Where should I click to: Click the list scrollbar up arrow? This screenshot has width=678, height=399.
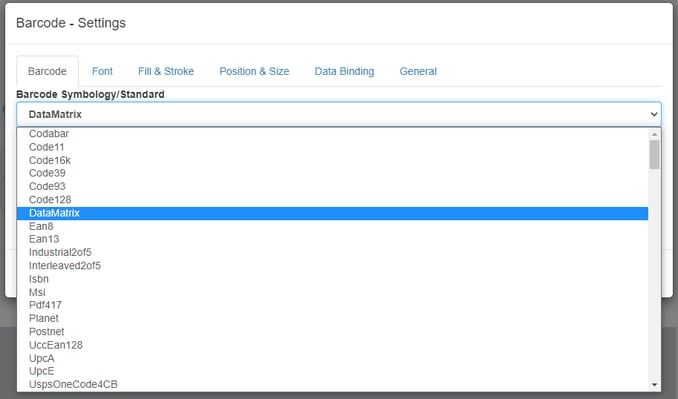point(654,134)
